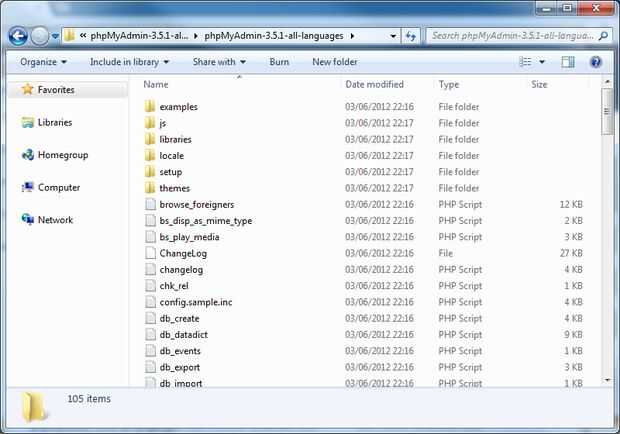Click the scrollbar down arrow
The width and height of the screenshot is (620, 434).
point(607,380)
